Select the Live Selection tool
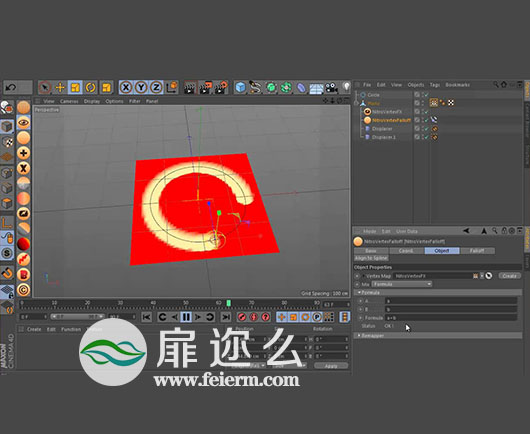The height and width of the screenshot is (434, 530). (45, 88)
